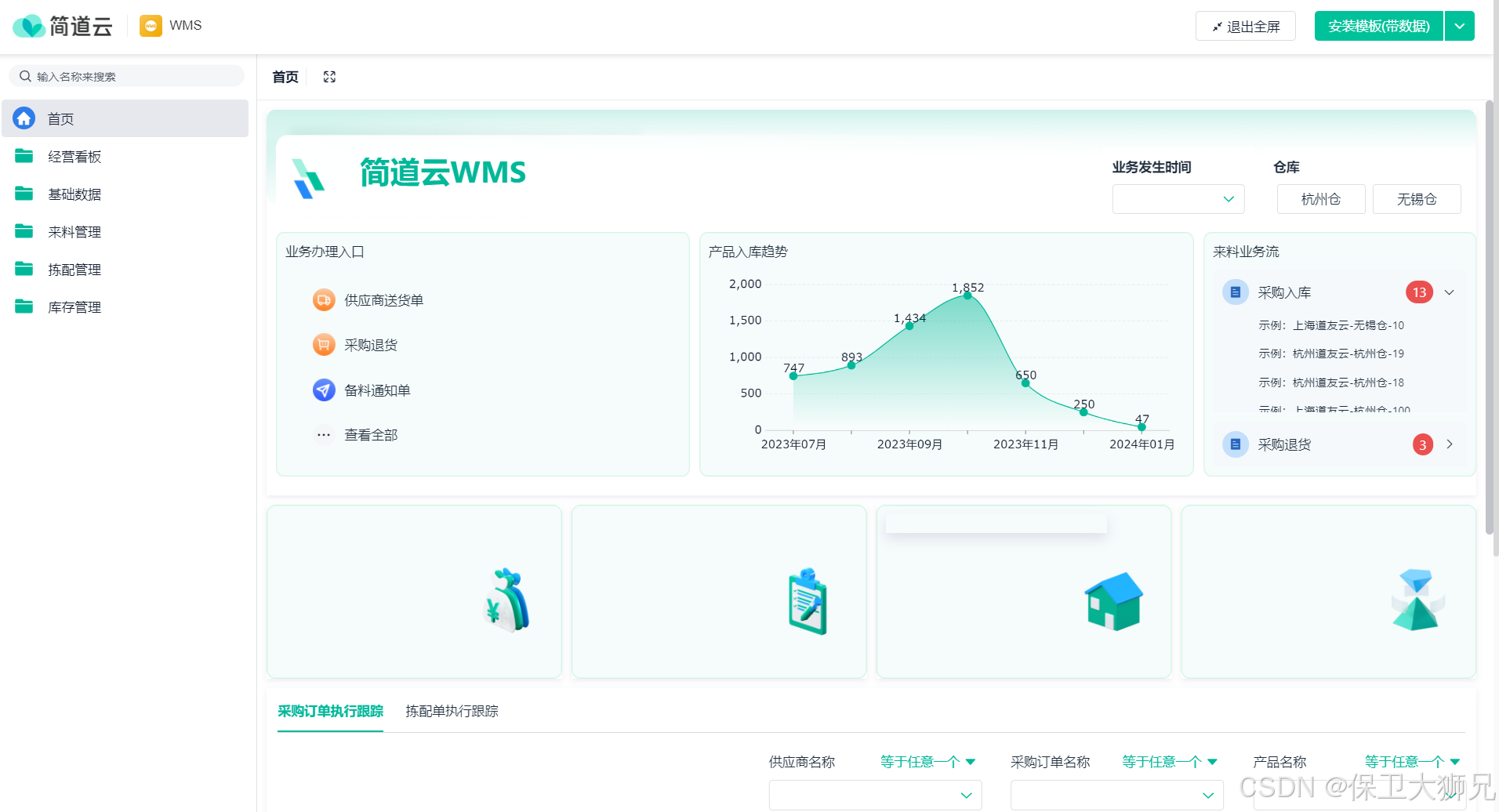
Task: Click the 安装模板(带数据) button
Action: click(x=1379, y=26)
